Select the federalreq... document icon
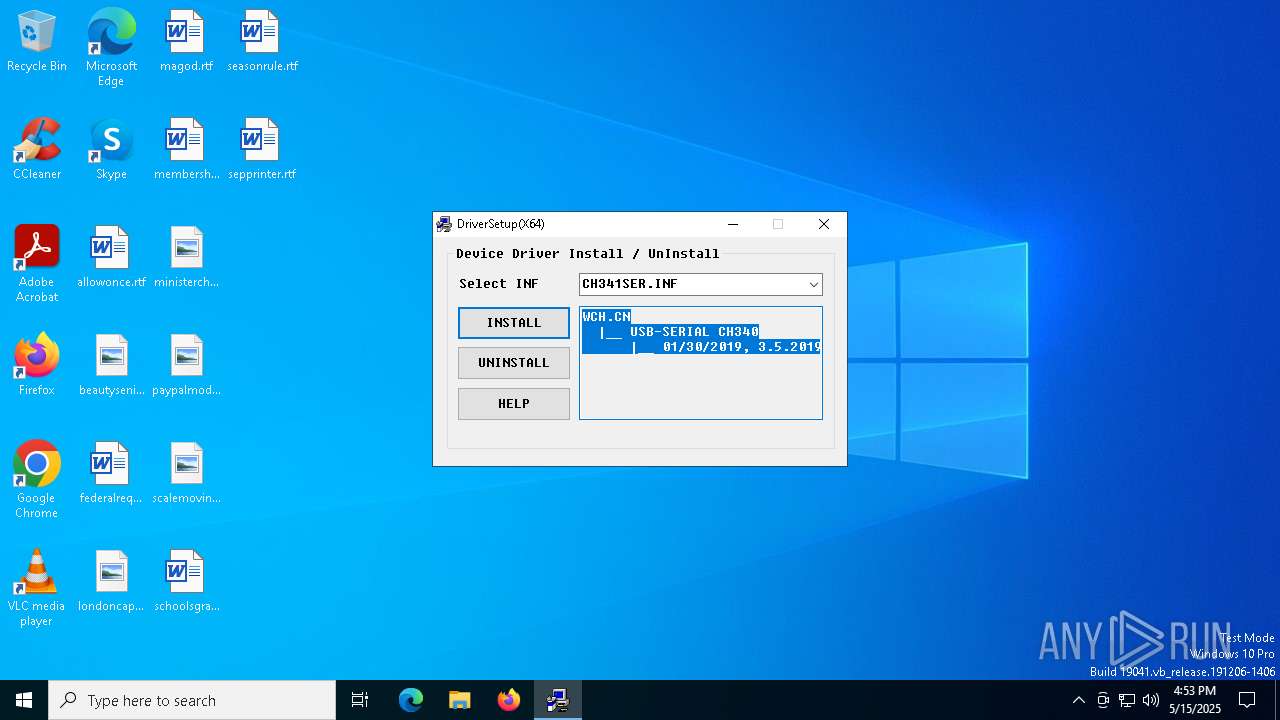The height and width of the screenshot is (720, 1280). coord(111,474)
